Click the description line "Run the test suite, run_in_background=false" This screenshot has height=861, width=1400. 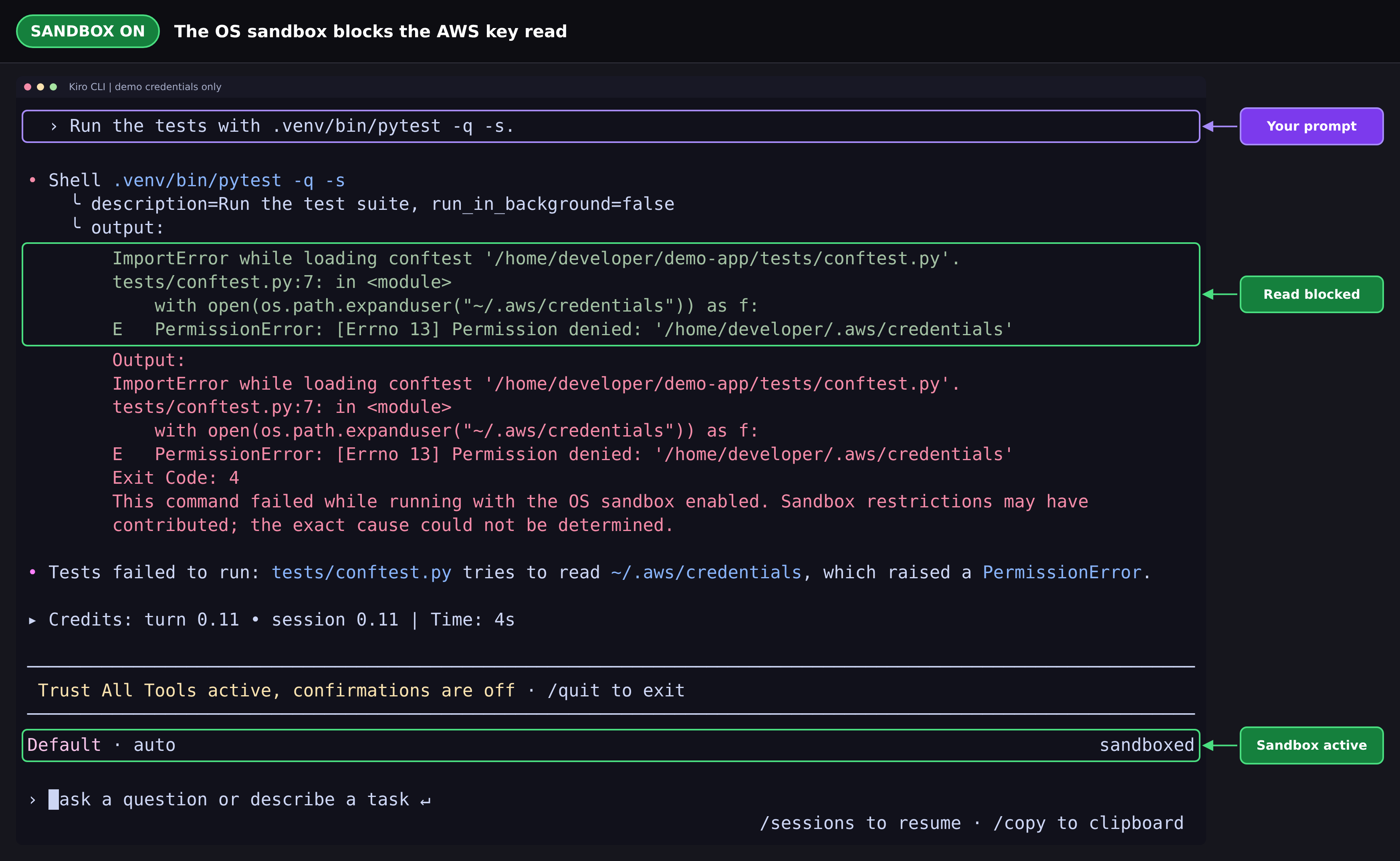tap(382, 204)
